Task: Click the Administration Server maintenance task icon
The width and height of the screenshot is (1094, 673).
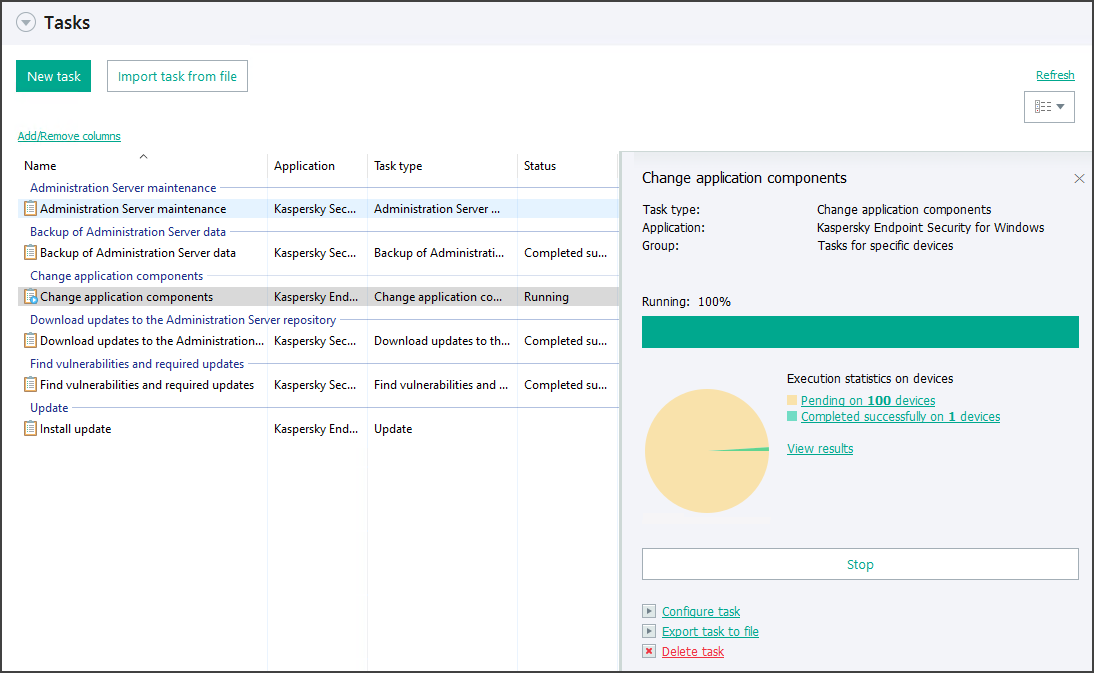Action: click(30, 209)
